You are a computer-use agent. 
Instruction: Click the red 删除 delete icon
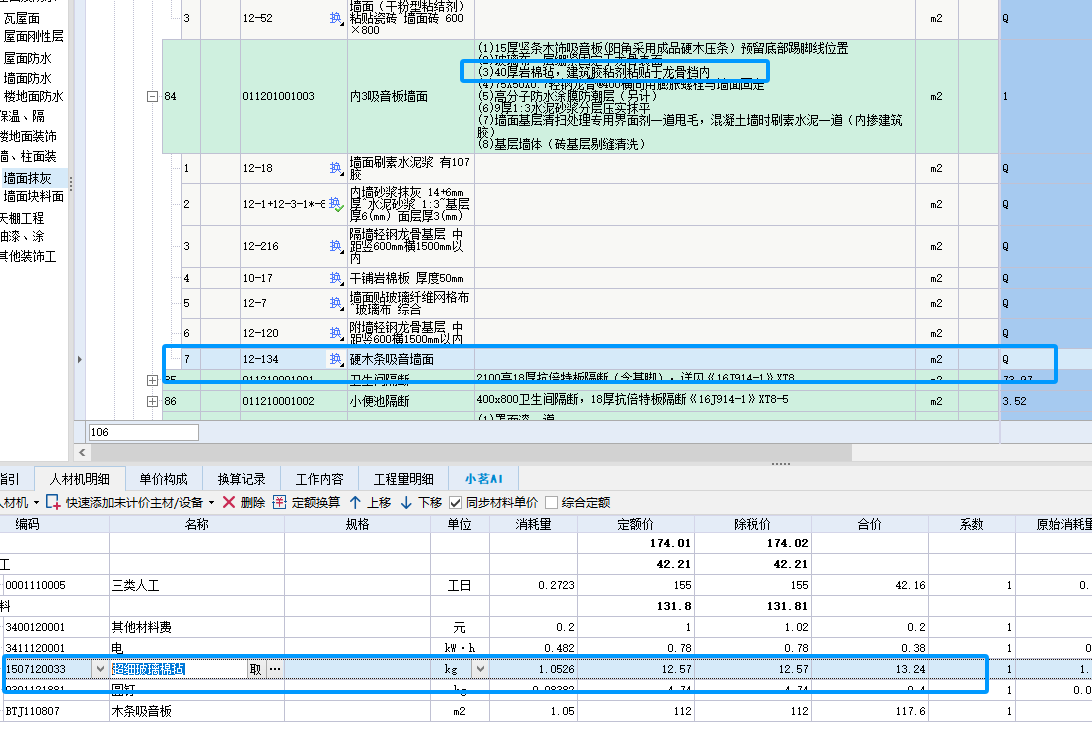(x=228, y=502)
